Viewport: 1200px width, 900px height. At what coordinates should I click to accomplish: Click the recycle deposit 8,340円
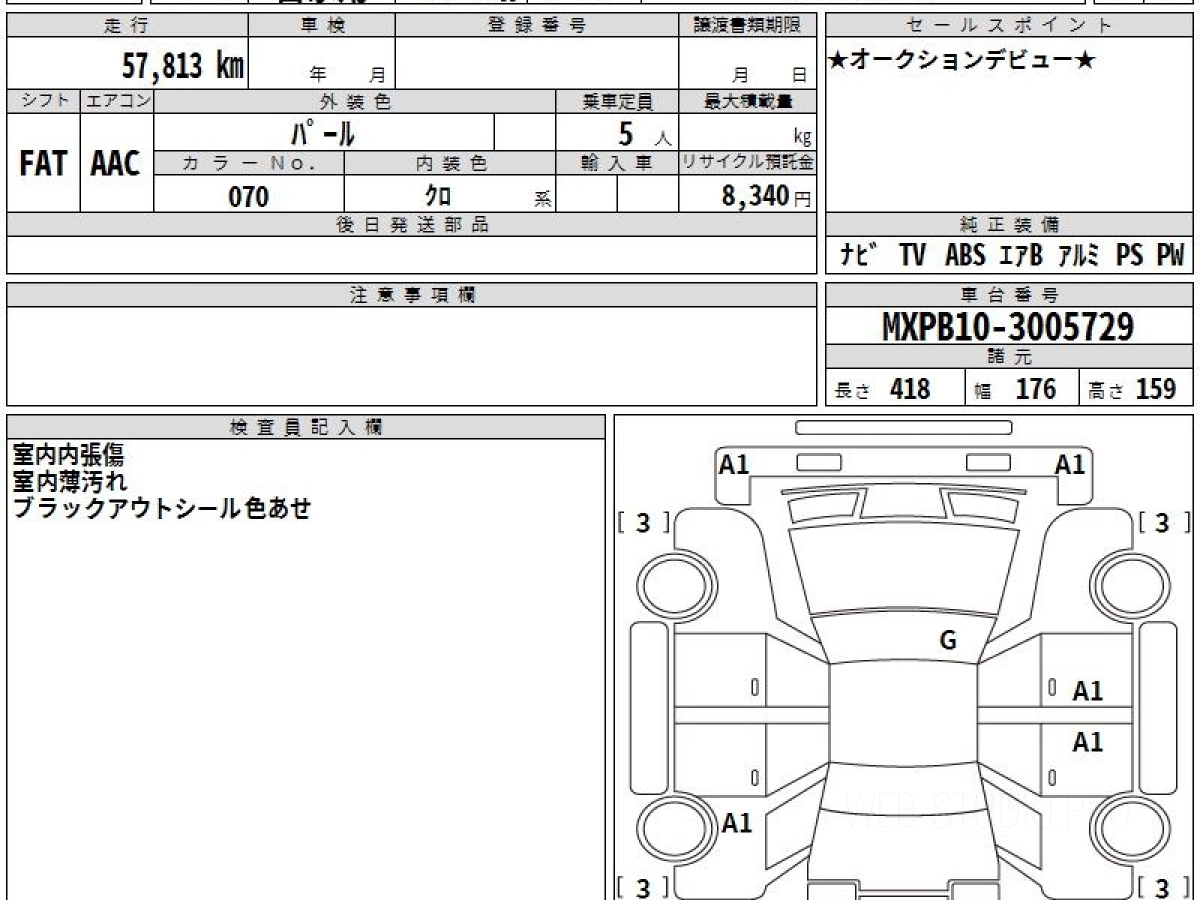tap(766, 196)
